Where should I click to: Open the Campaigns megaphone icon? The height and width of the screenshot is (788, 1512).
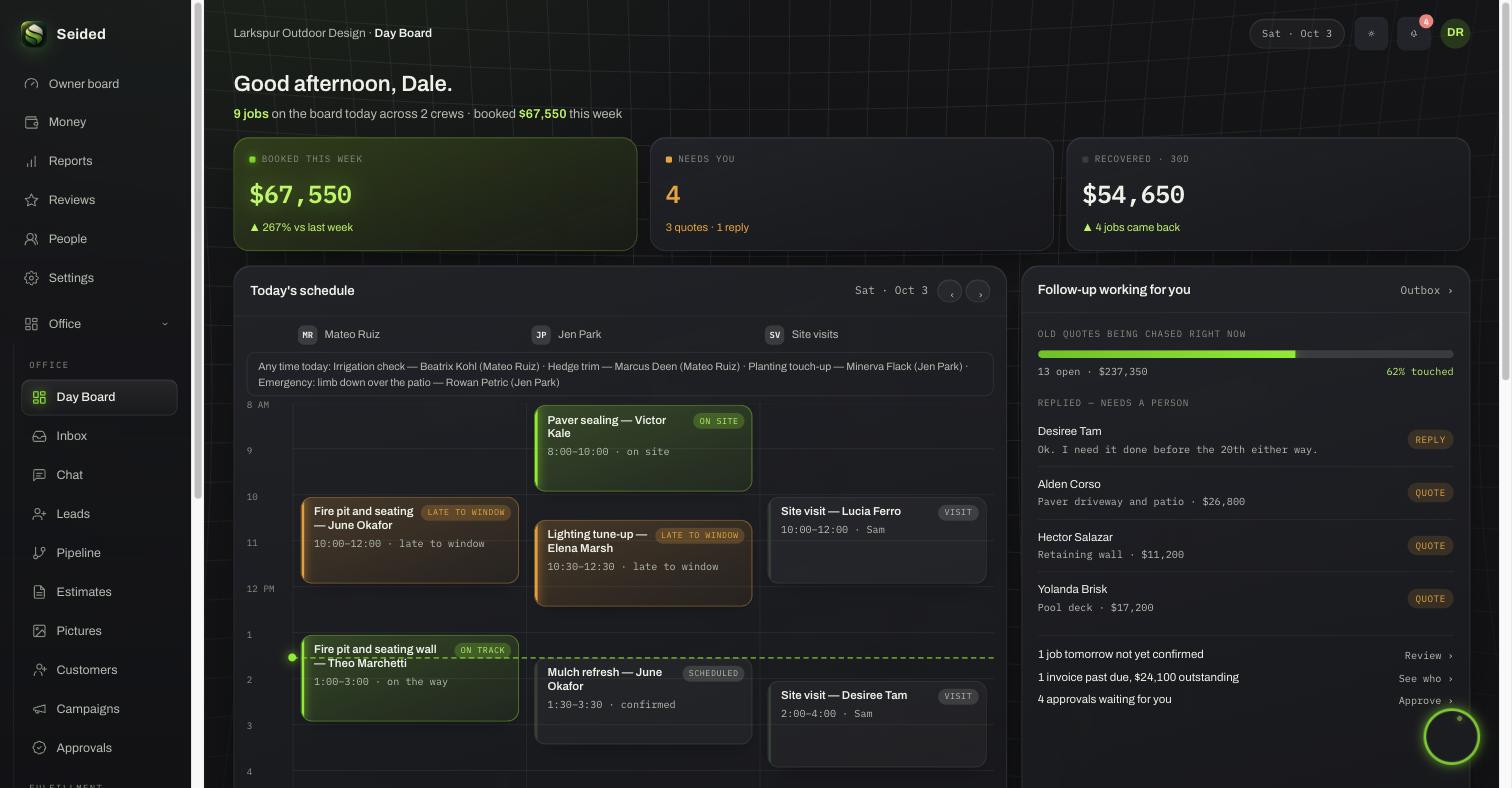39,709
